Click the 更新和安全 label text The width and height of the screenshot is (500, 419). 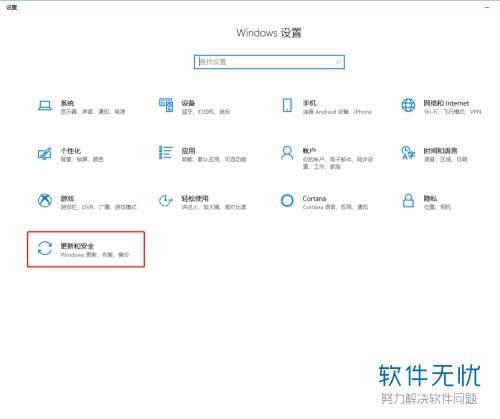[x=77, y=246]
